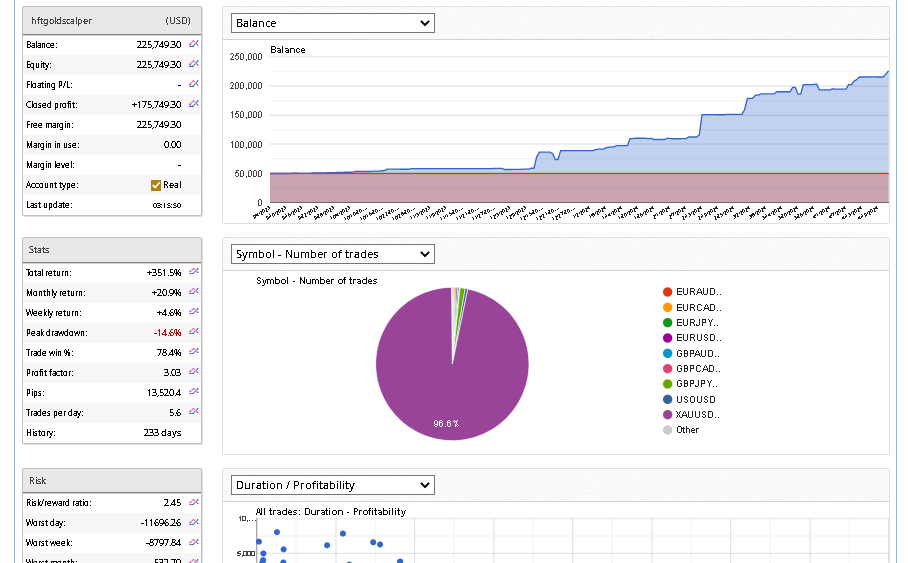Click the chart icon beside Balance value
The height and width of the screenshot is (563, 908).
point(194,45)
